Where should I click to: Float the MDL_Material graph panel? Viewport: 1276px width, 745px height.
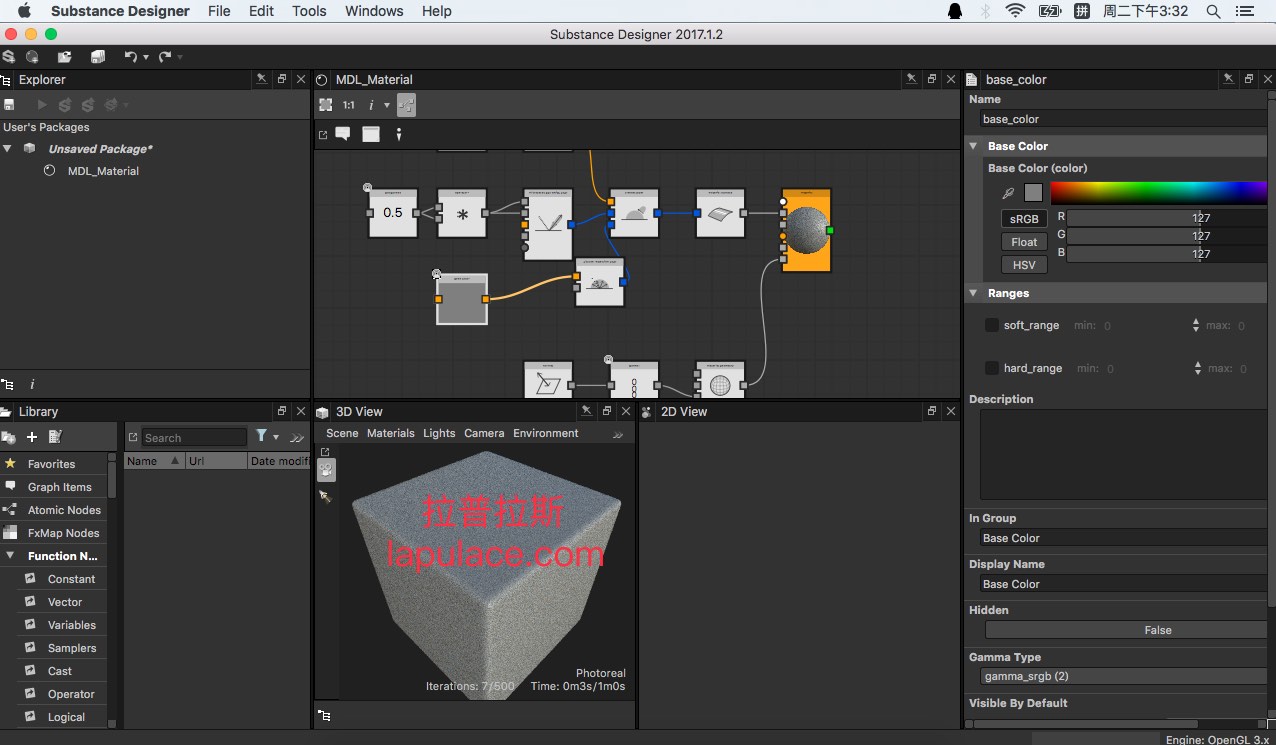click(x=931, y=79)
